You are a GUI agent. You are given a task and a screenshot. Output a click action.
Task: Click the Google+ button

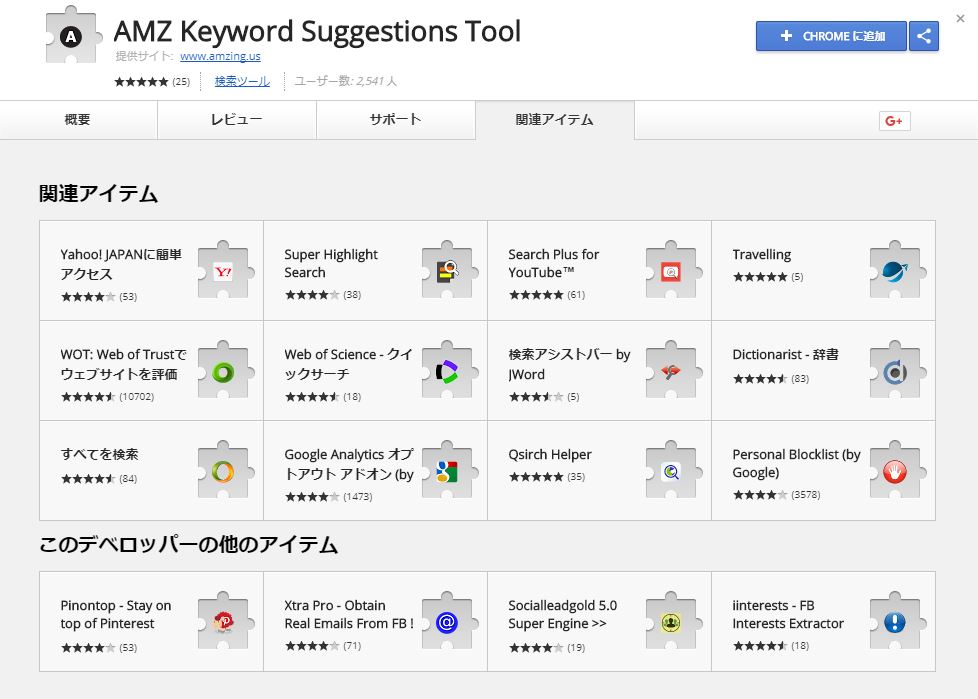click(x=894, y=121)
